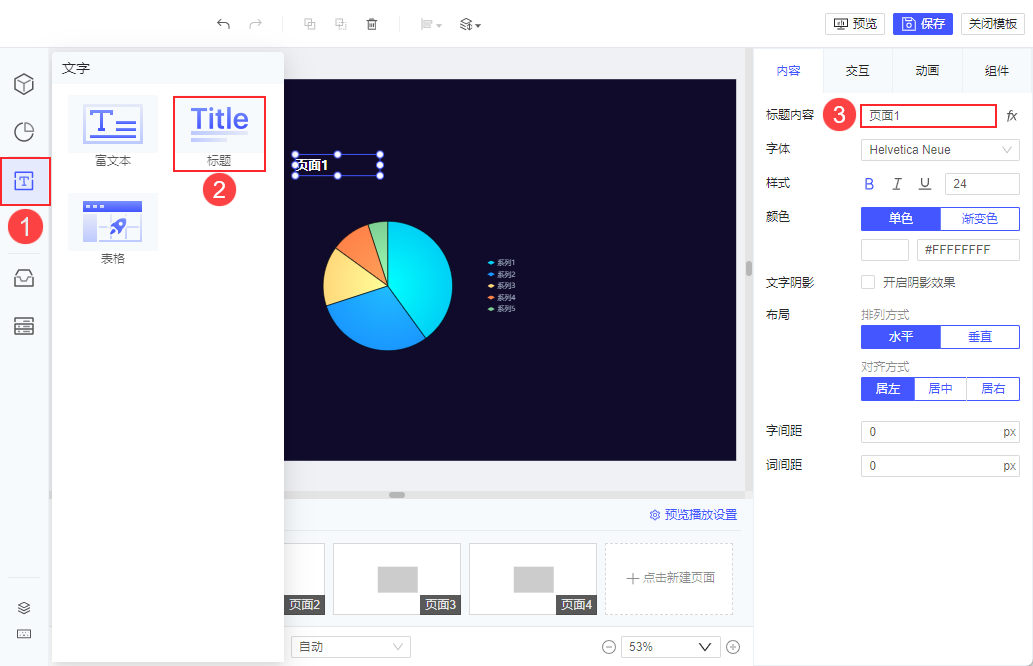Insert a 标题 Title text element

[x=219, y=134]
